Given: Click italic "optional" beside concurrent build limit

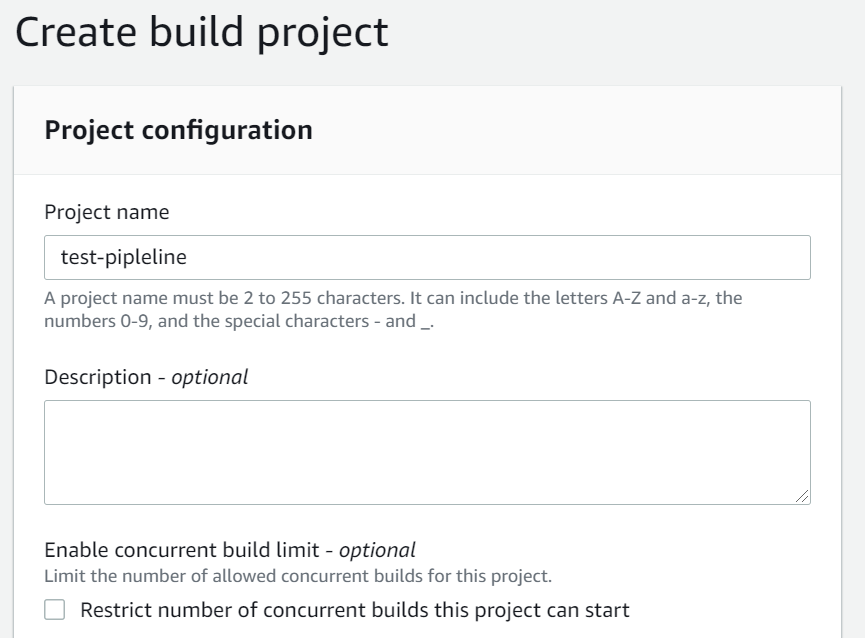Looking at the screenshot, I should tap(377, 550).
